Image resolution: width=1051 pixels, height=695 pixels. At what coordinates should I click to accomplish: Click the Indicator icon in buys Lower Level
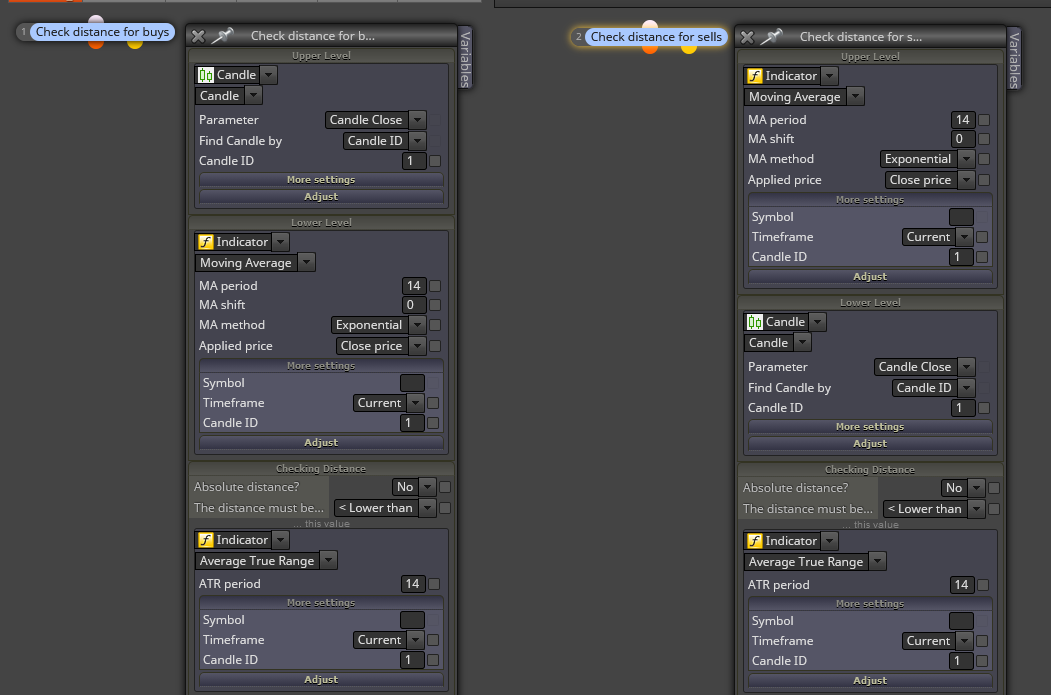click(206, 242)
